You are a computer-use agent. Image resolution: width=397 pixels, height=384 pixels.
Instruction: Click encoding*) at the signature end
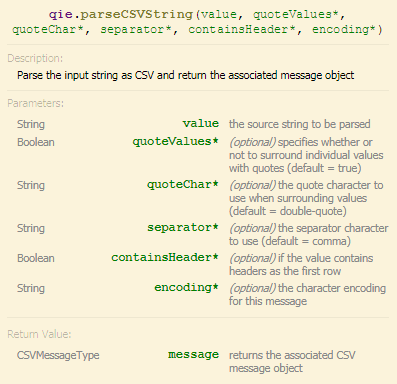[x=347, y=30]
